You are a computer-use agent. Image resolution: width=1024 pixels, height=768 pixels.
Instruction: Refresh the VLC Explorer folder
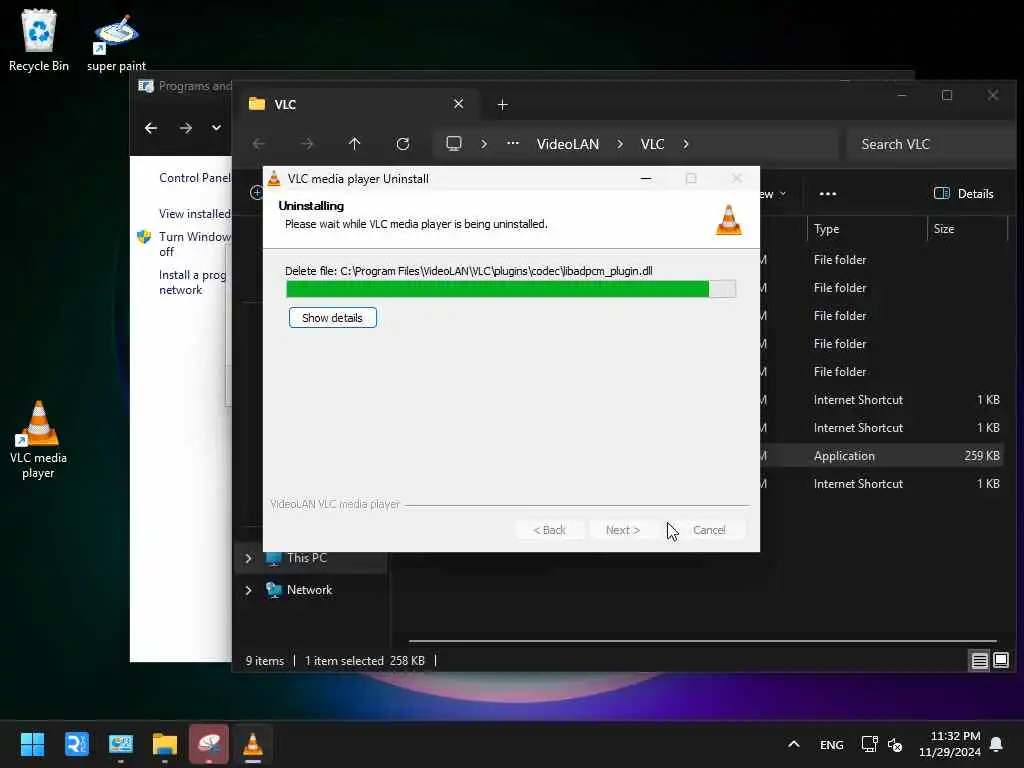coord(403,144)
